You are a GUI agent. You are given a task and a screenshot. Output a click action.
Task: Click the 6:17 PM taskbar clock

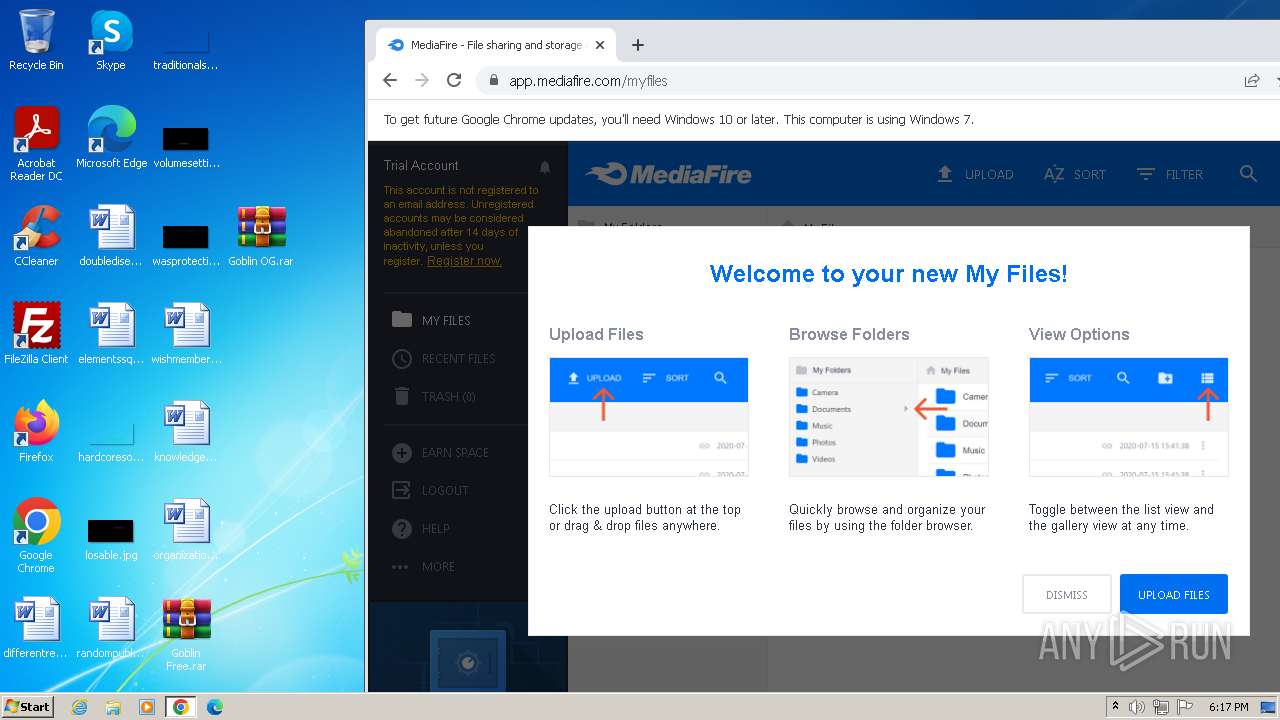(x=1228, y=707)
